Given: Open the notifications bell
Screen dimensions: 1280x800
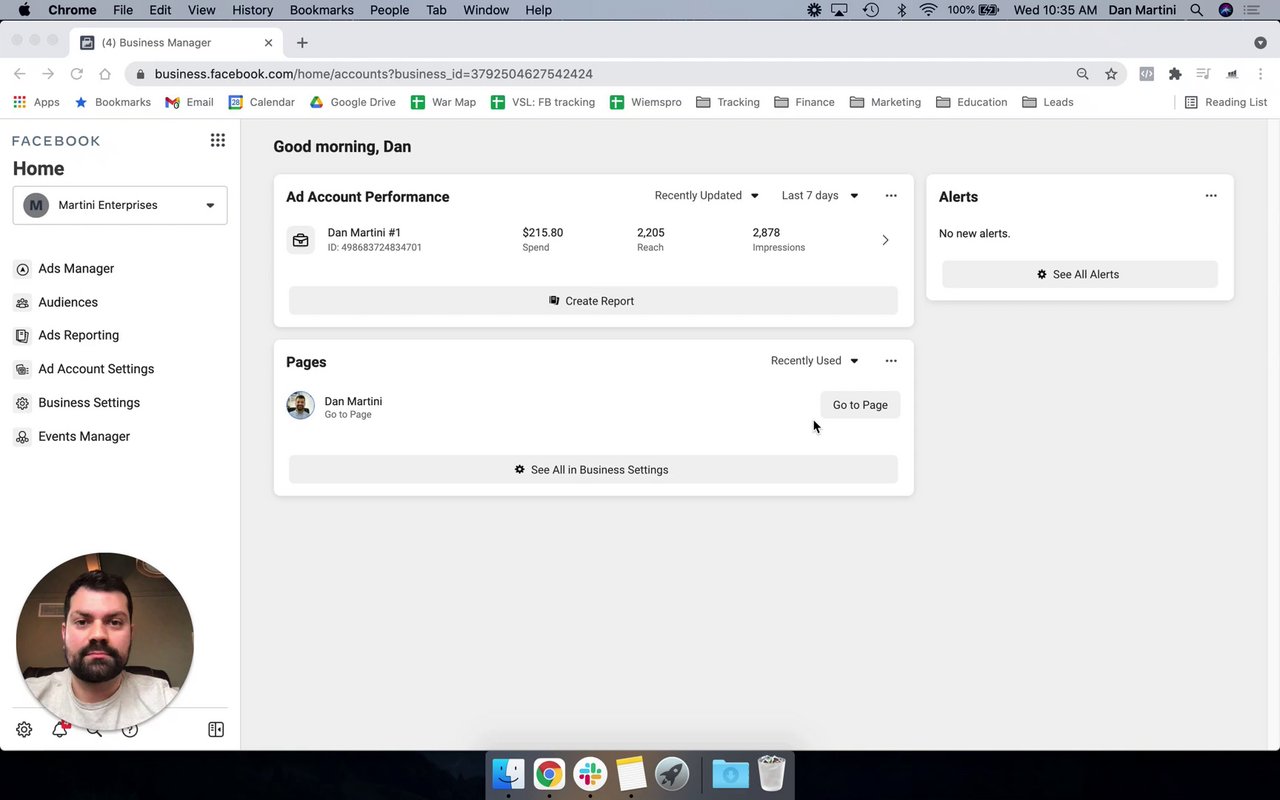Looking at the screenshot, I should [60, 730].
